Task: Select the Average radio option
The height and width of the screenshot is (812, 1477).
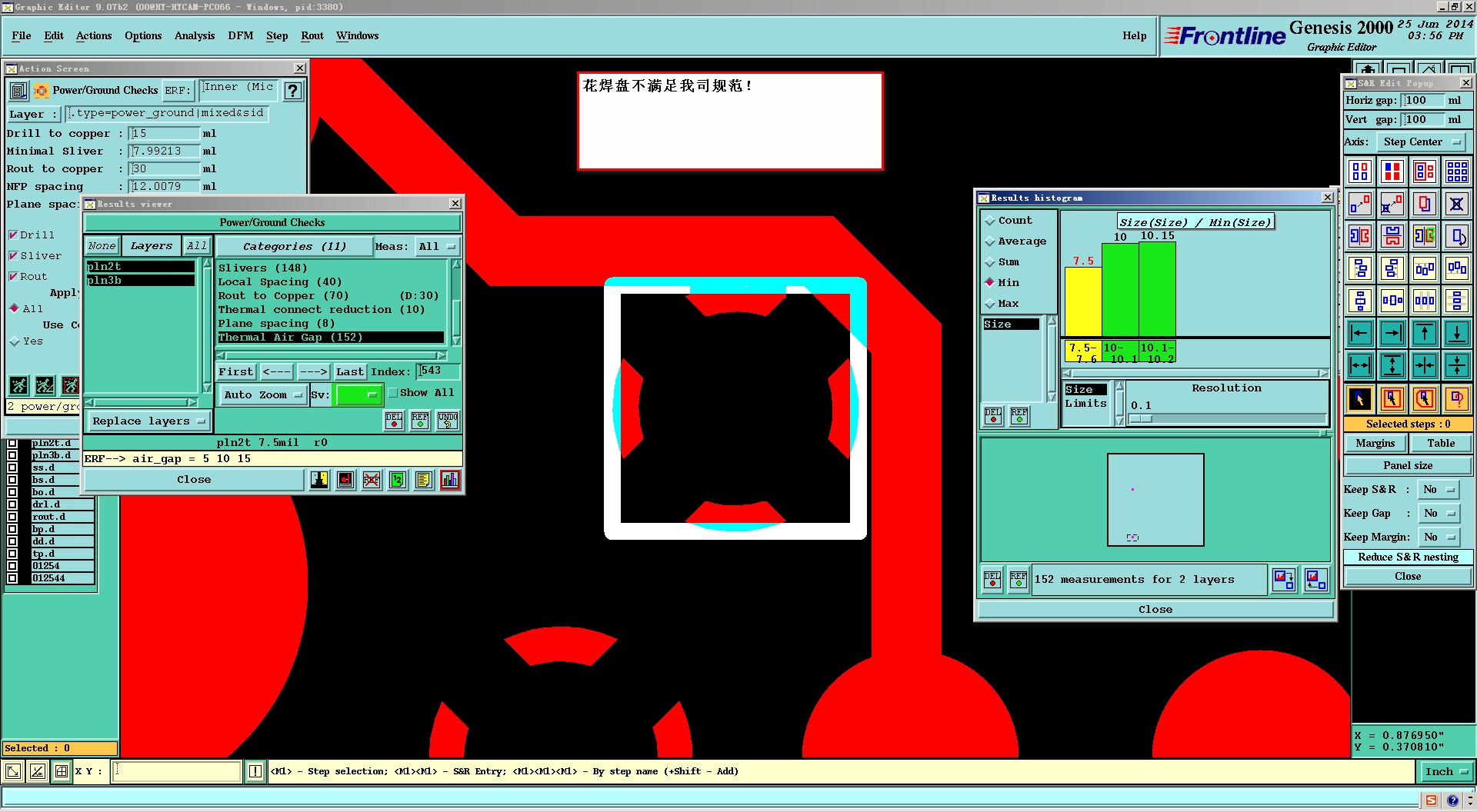Action: coord(990,241)
